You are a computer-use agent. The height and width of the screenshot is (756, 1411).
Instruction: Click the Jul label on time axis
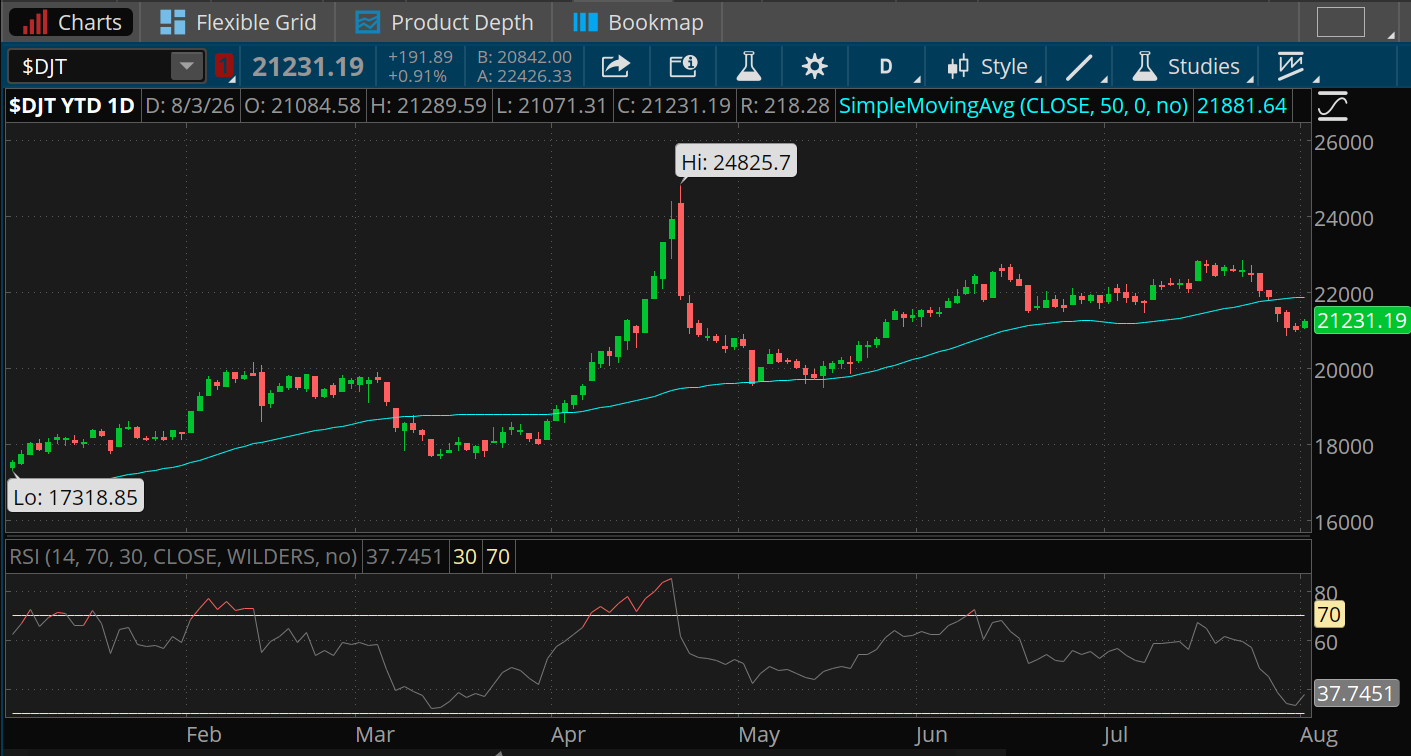click(1115, 736)
